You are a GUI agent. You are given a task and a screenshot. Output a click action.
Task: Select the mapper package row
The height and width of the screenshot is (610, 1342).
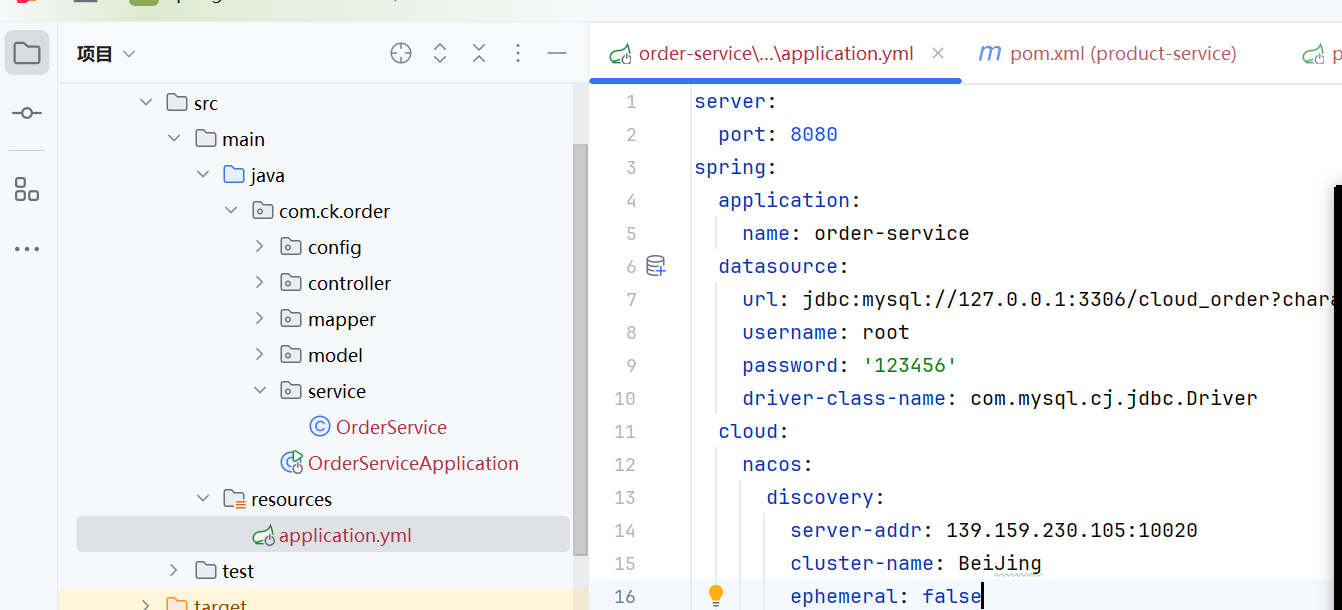tap(323, 319)
